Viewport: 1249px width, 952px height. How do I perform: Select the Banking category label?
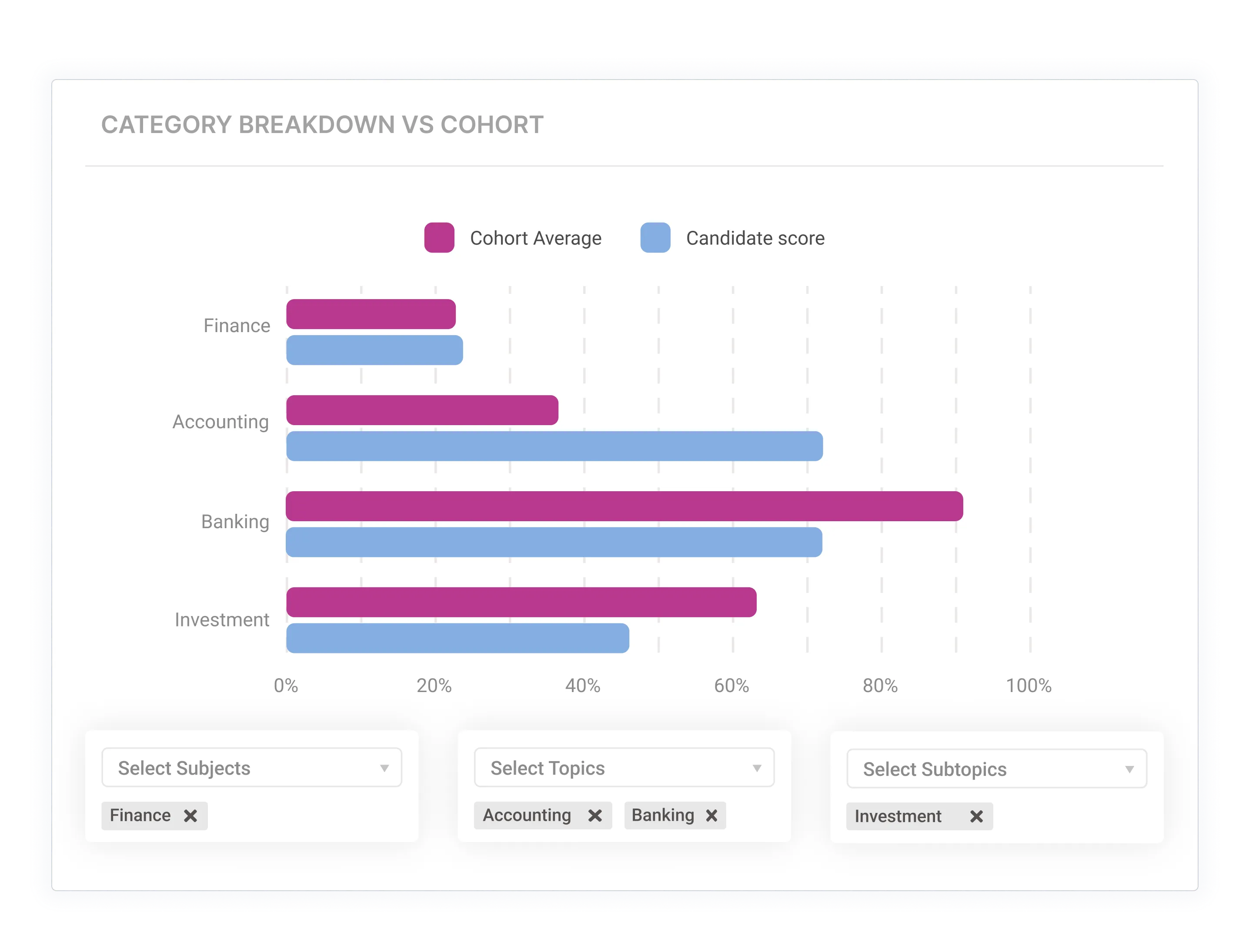point(235,521)
